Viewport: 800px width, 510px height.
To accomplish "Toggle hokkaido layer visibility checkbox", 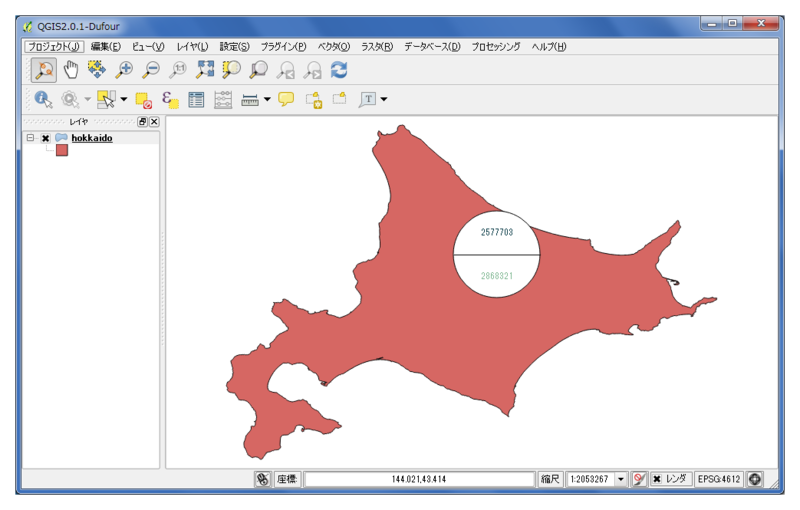I will coord(45,138).
